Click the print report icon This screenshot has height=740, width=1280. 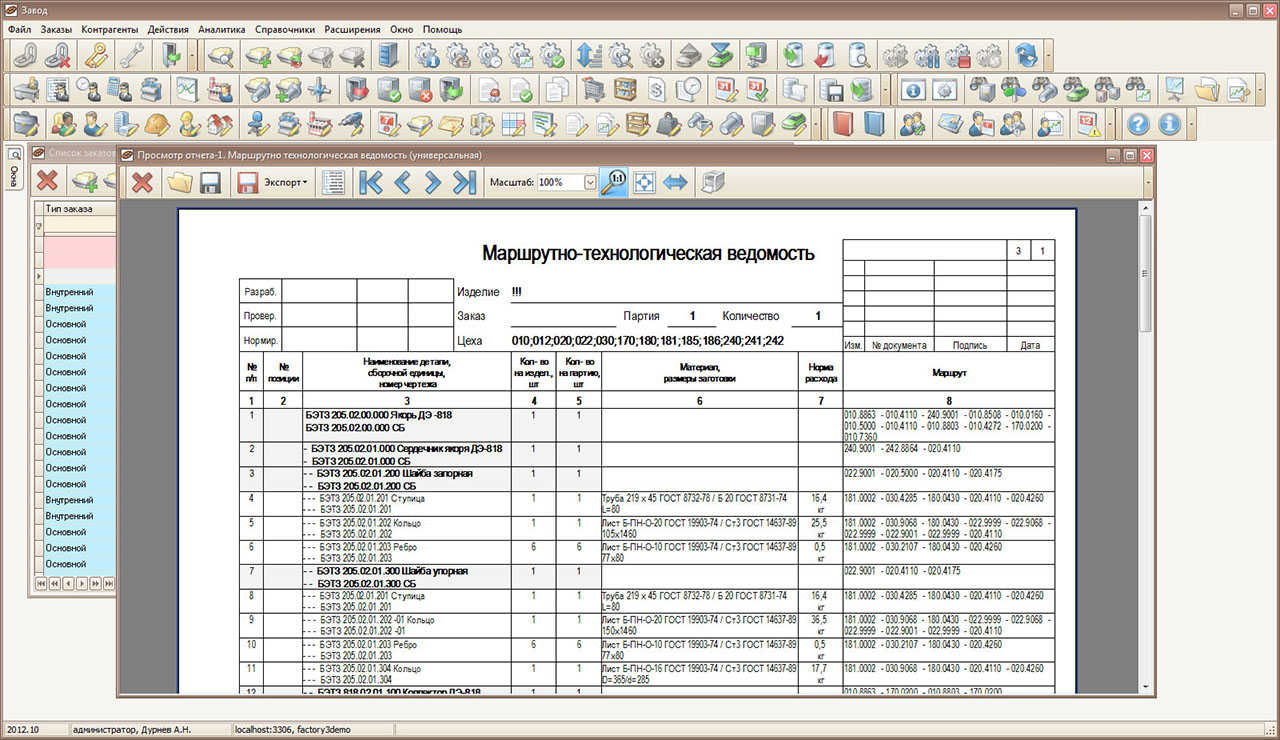711,183
